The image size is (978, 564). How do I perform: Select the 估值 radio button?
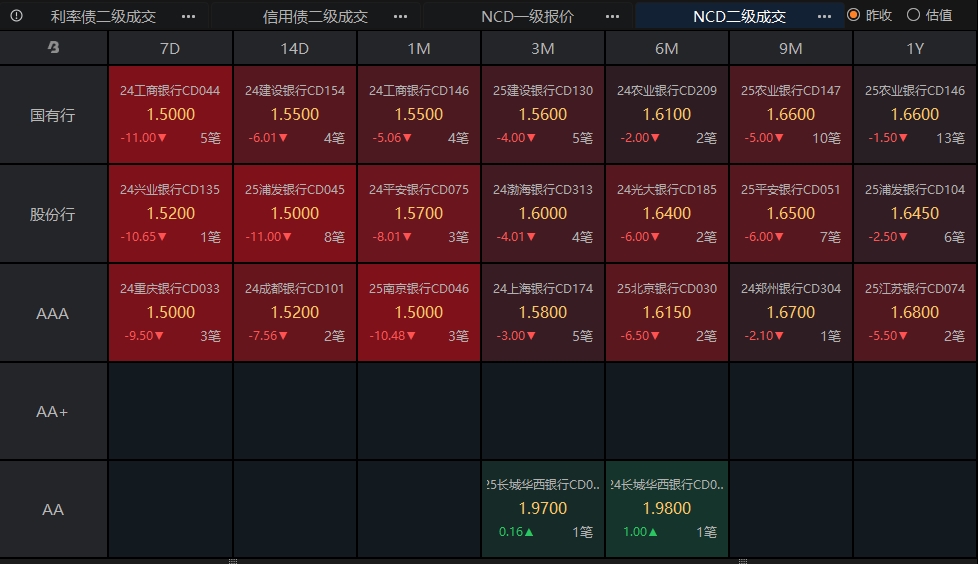point(913,15)
